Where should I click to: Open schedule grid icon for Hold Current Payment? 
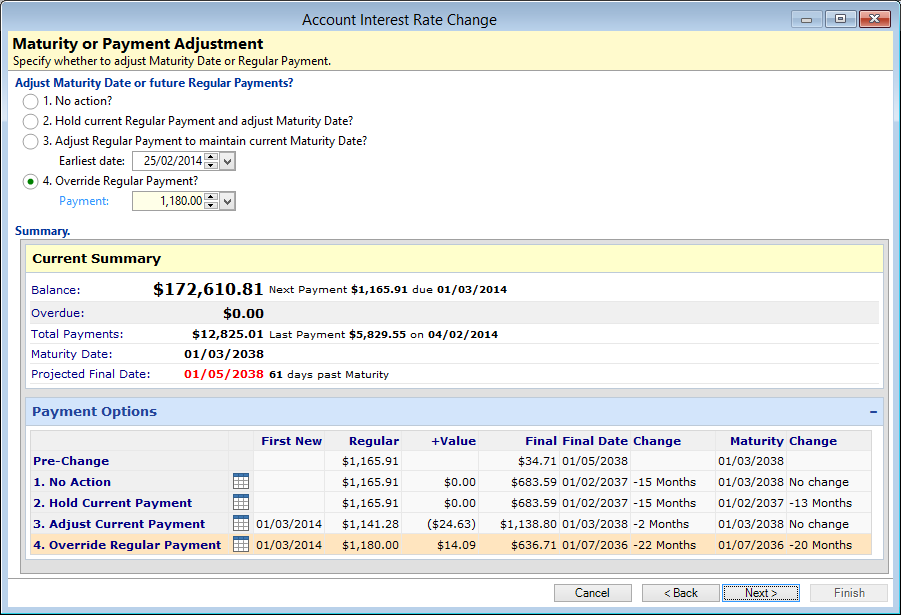click(241, 502)
